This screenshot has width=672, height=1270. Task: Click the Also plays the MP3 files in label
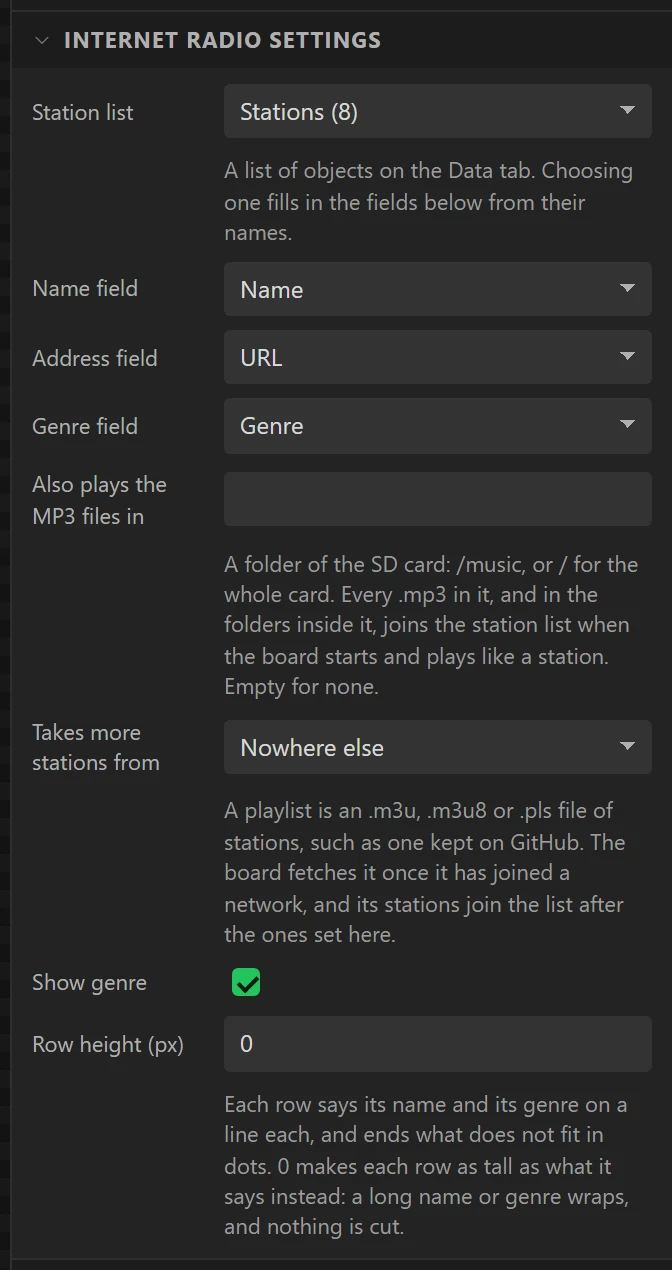click(x=99, y=500)
